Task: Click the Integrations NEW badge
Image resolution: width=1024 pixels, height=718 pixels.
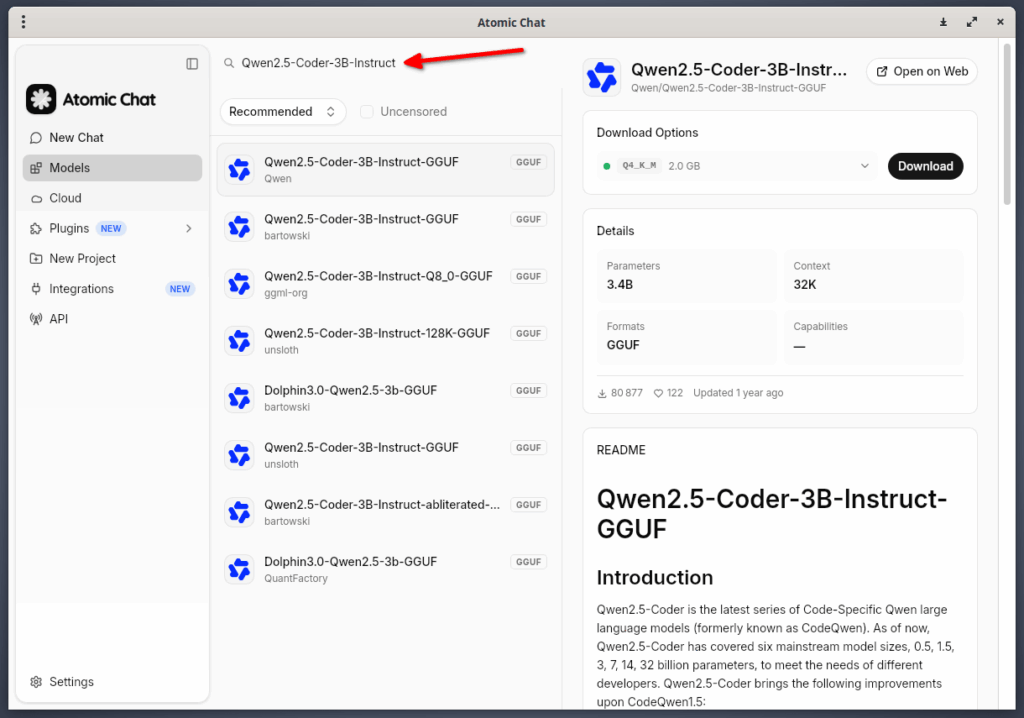Action: [x=180, y=289]
